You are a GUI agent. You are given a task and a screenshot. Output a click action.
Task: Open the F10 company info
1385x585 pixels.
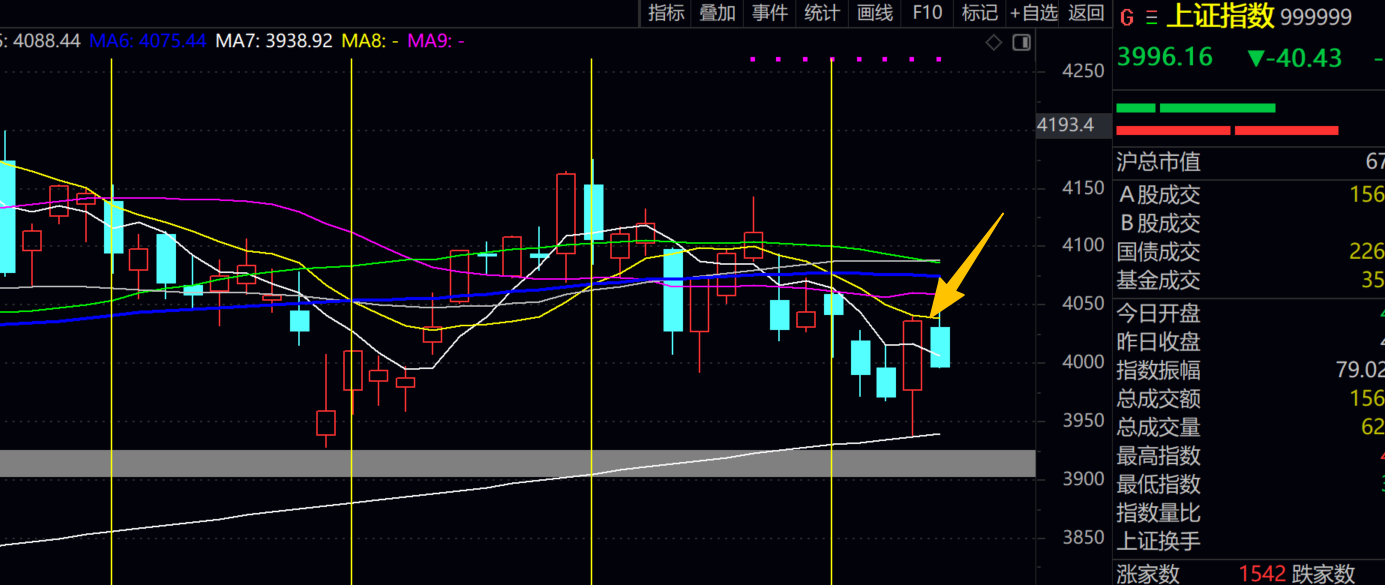(927, 13)
